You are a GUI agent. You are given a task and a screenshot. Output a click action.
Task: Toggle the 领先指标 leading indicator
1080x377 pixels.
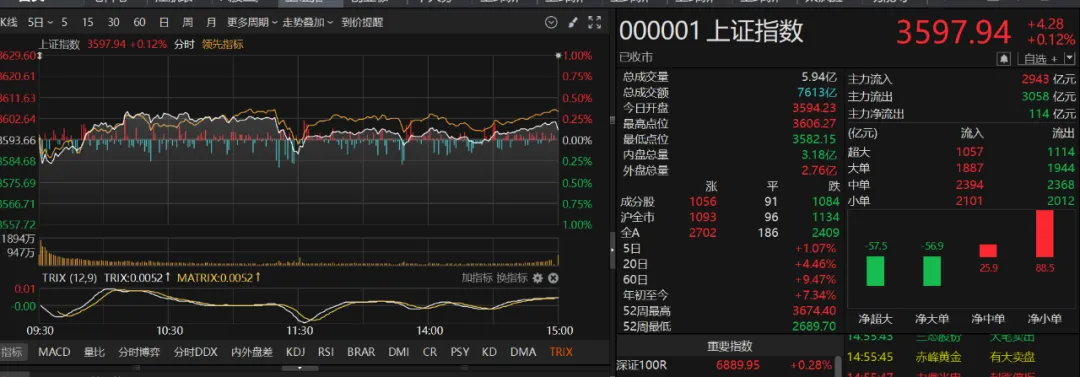(222, 44)
